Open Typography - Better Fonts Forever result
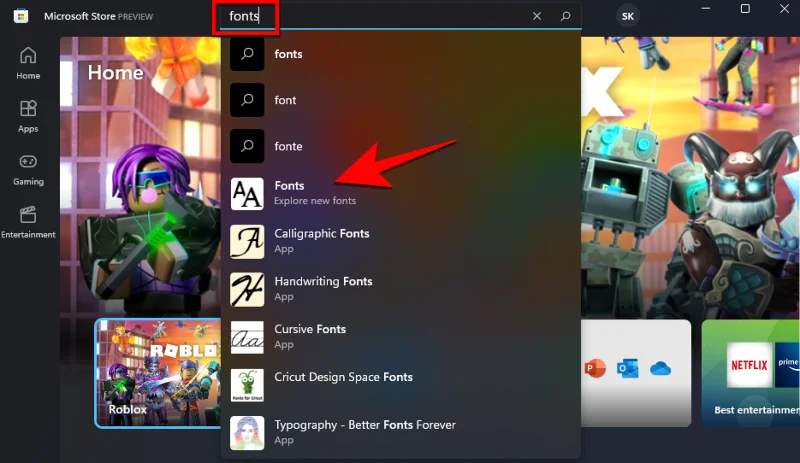The height and width of the screenshot is (463, 800). (401, 432)
